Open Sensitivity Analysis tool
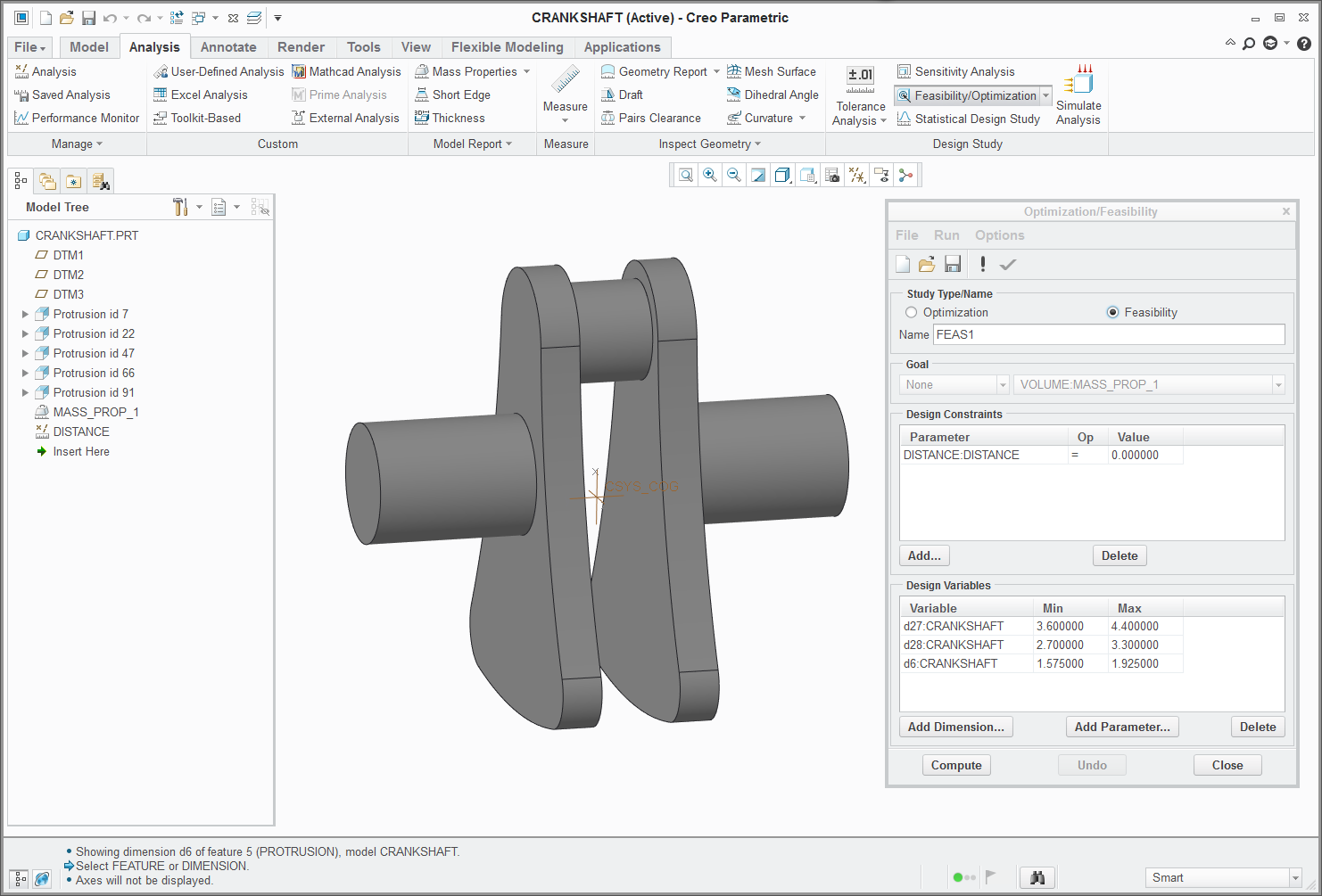Image resolution: width=1322 pixels, height=896 pixels. tap(964, 71)
